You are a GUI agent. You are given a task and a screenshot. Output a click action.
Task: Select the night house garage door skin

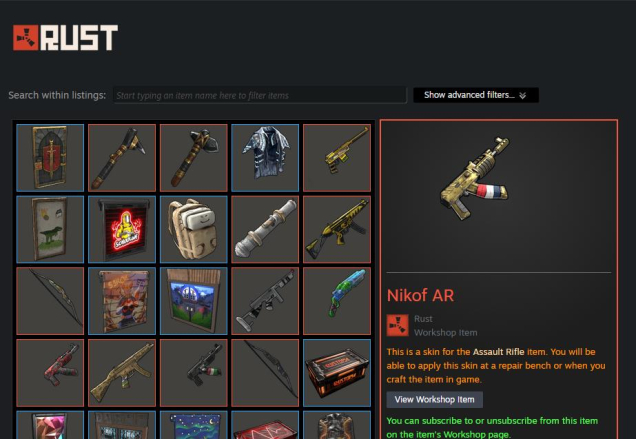click(x=193, y=301)
